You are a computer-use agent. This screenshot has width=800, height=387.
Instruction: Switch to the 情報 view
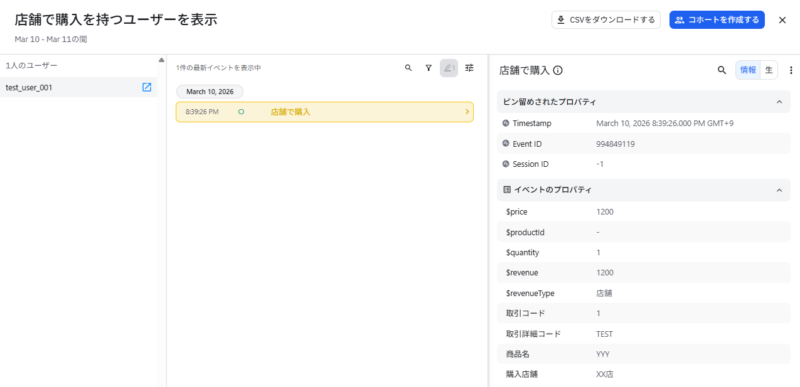click(748, 70)
